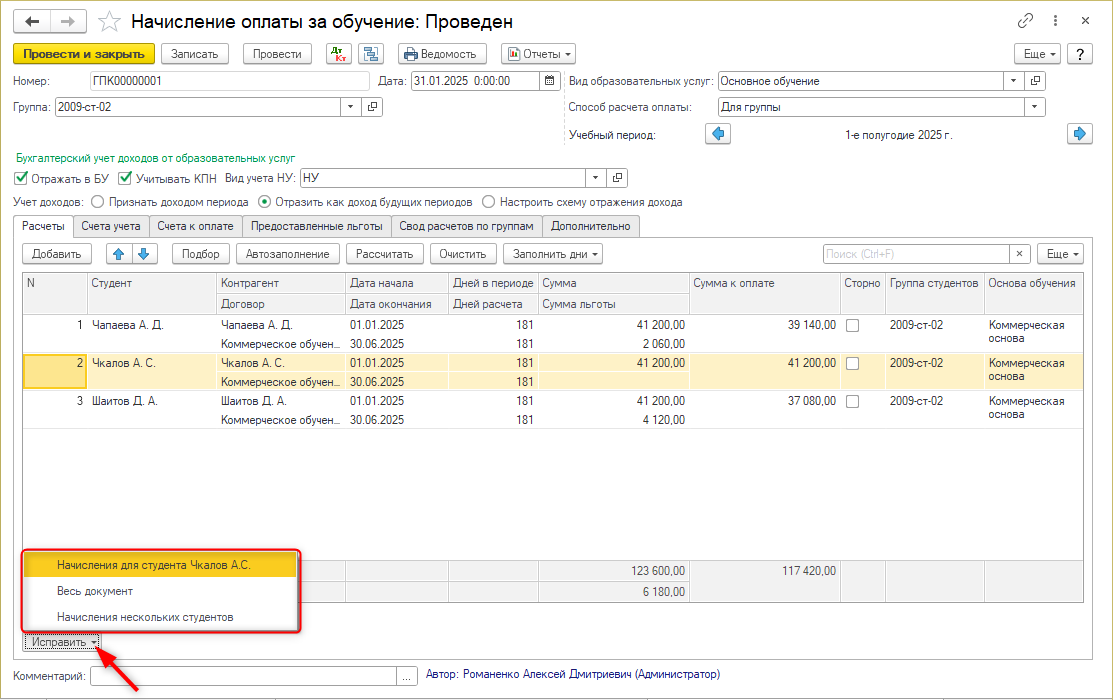Expand the Группа dropdown list
The height and width of the screenshot is (700, 1113).
tap(350, 107)
